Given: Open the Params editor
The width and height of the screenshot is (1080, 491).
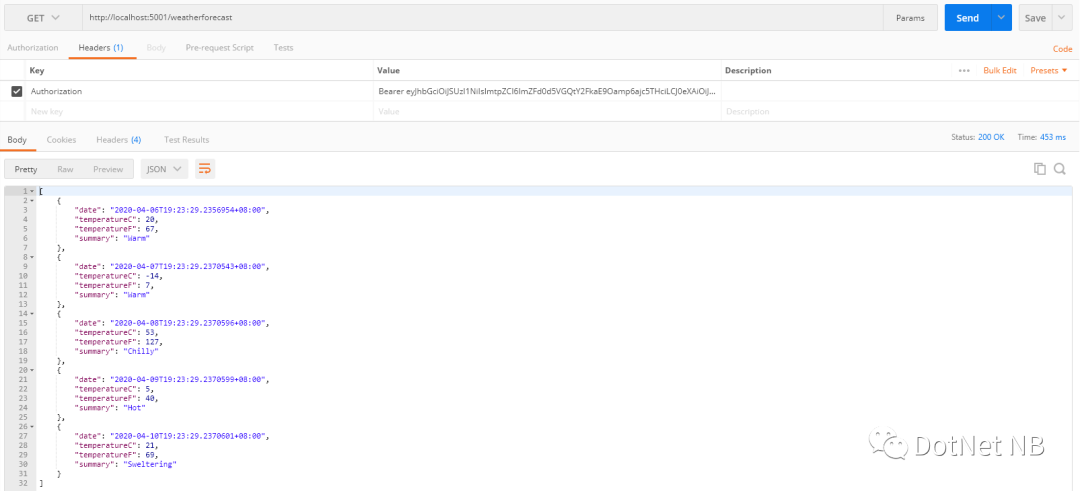Looking at the screenshot, I should (911, 18).
